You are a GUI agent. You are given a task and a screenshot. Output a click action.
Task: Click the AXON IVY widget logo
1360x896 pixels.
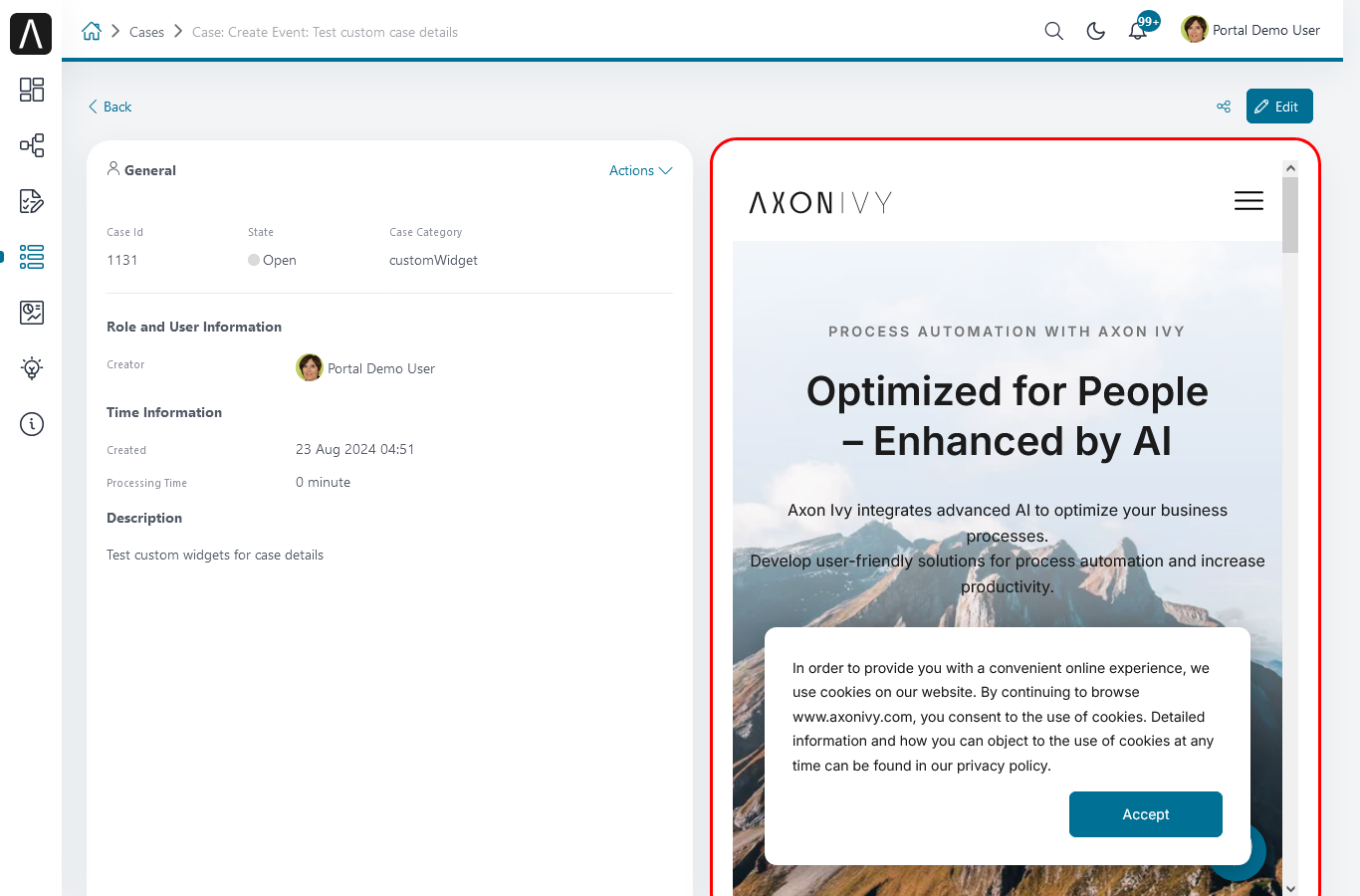[820, 203]
